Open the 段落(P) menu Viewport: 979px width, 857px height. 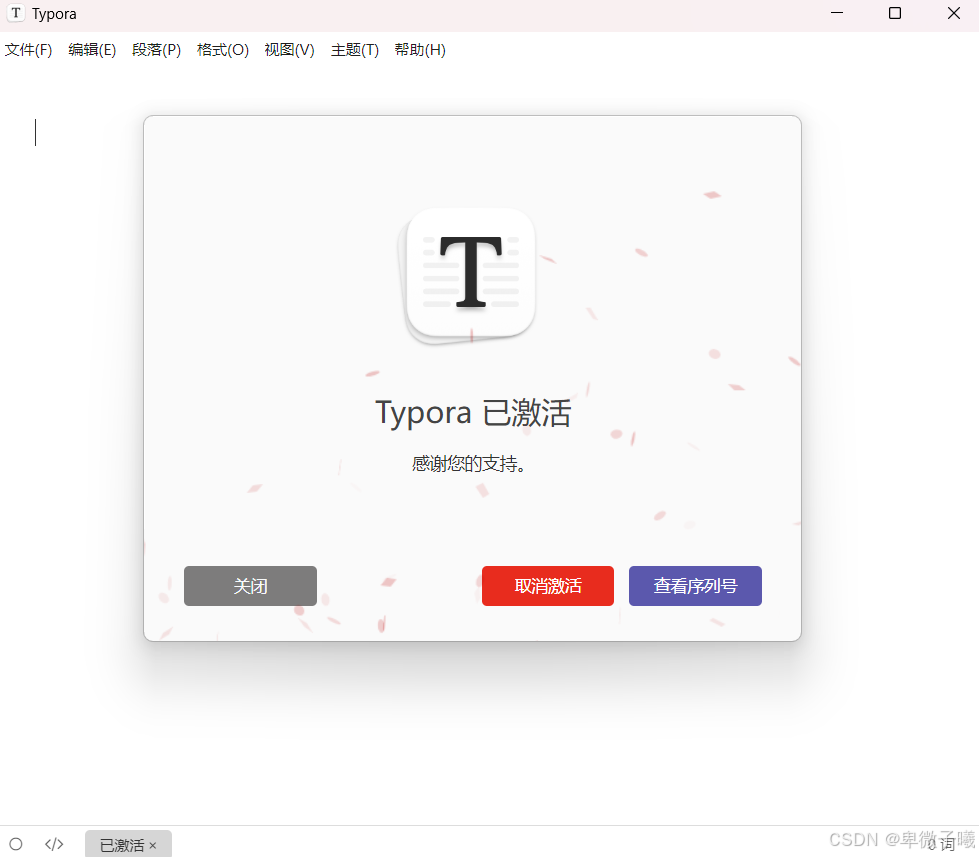[x=156, y=50]
